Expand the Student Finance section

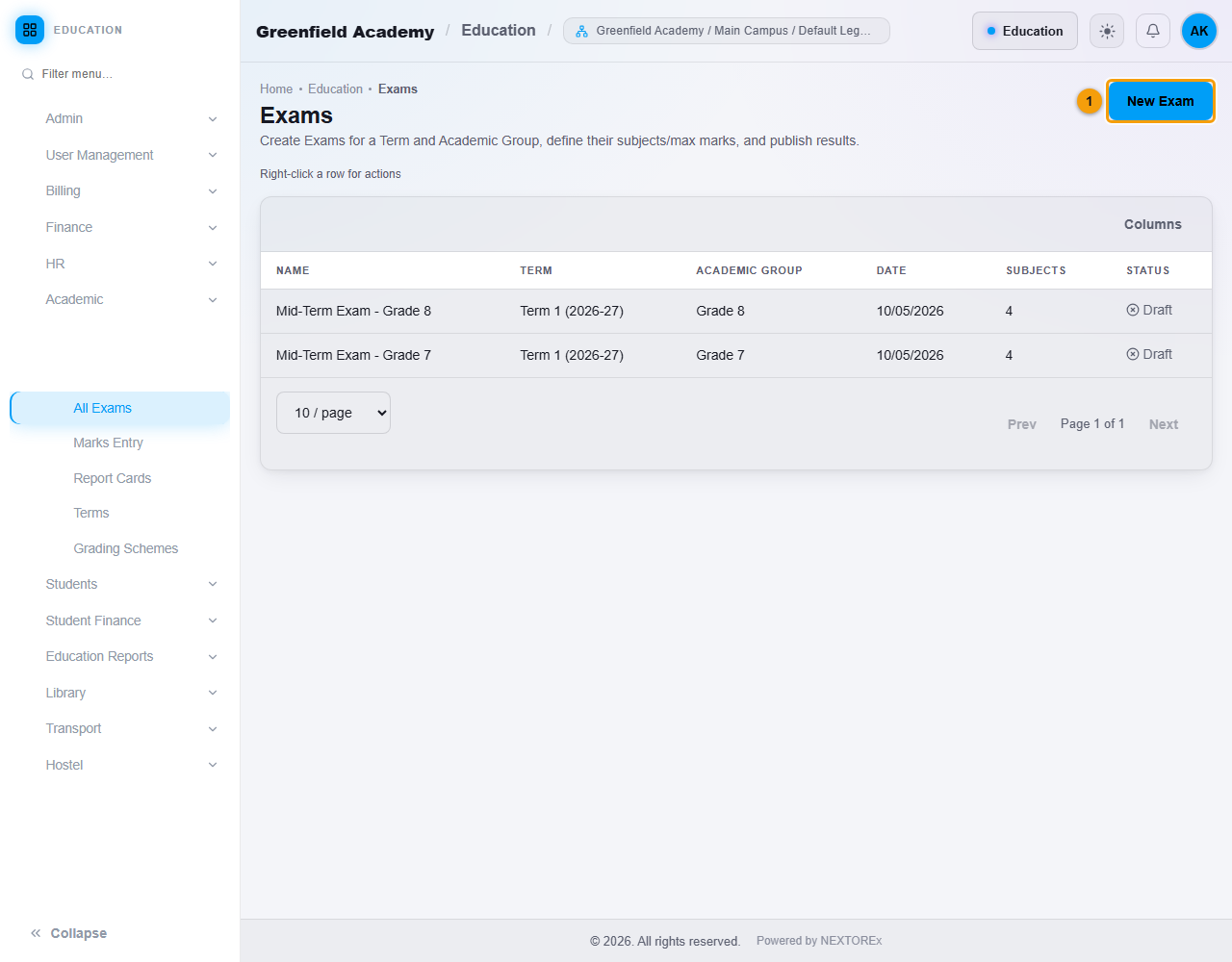[119, 620]
